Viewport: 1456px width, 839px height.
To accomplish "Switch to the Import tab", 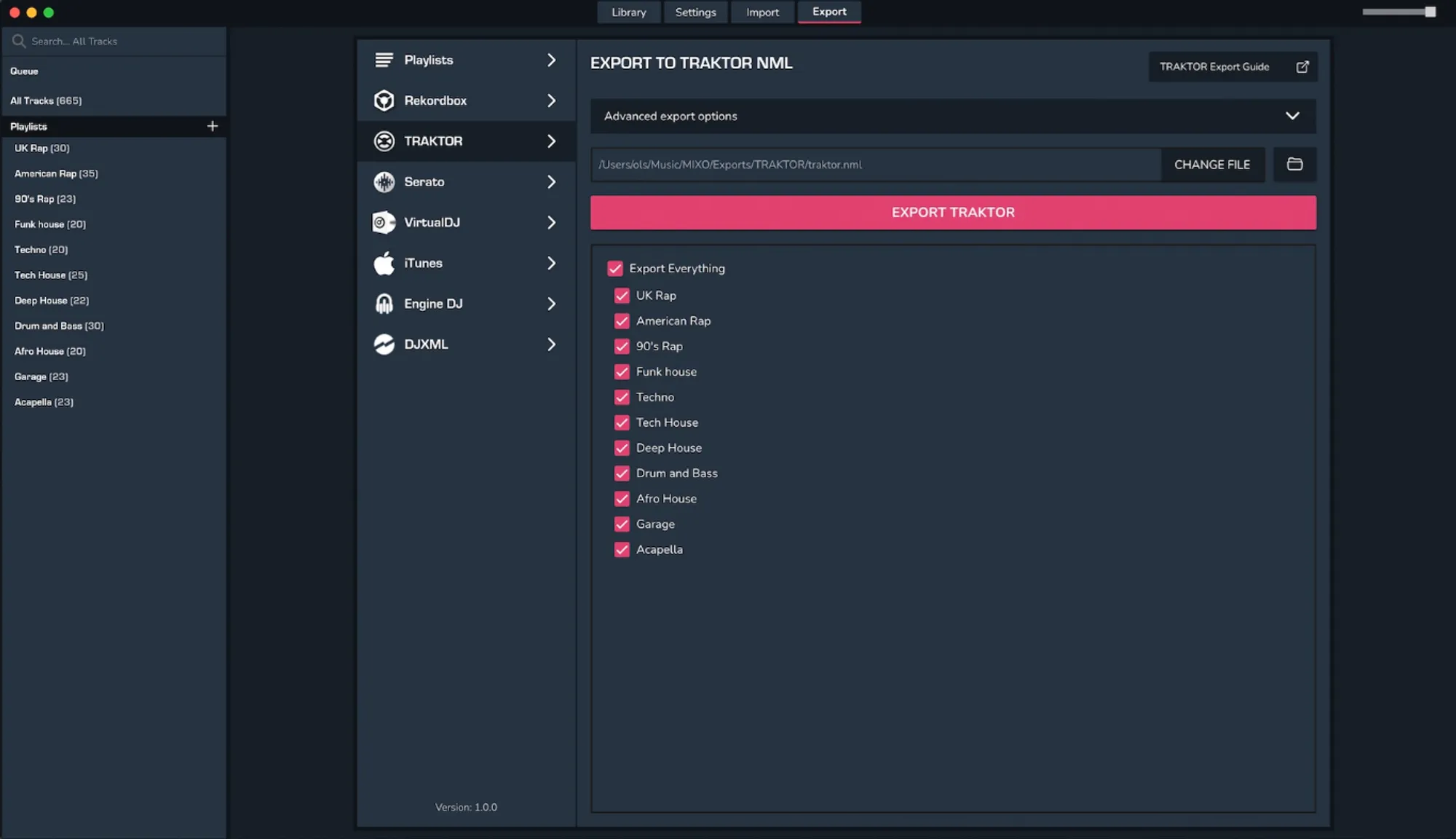I will click(x=761, y=12).
